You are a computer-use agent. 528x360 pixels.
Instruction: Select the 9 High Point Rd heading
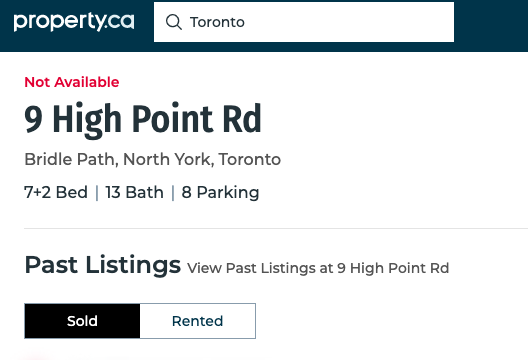[x=143, y=120]
